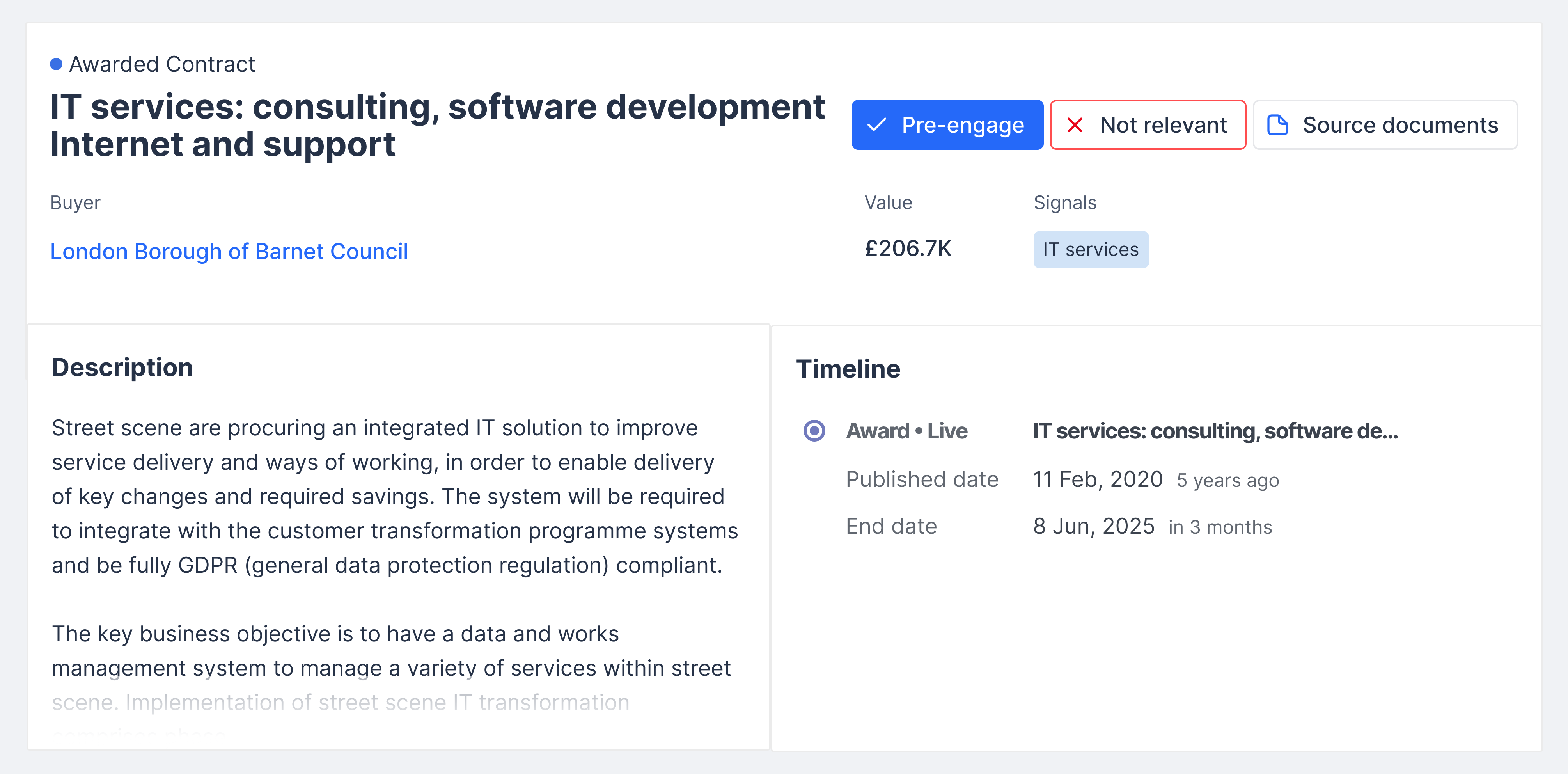Click the document icon for Source documents
Image resolution: width=1568 pixels, height=774 pixels.
[1277, 125]
